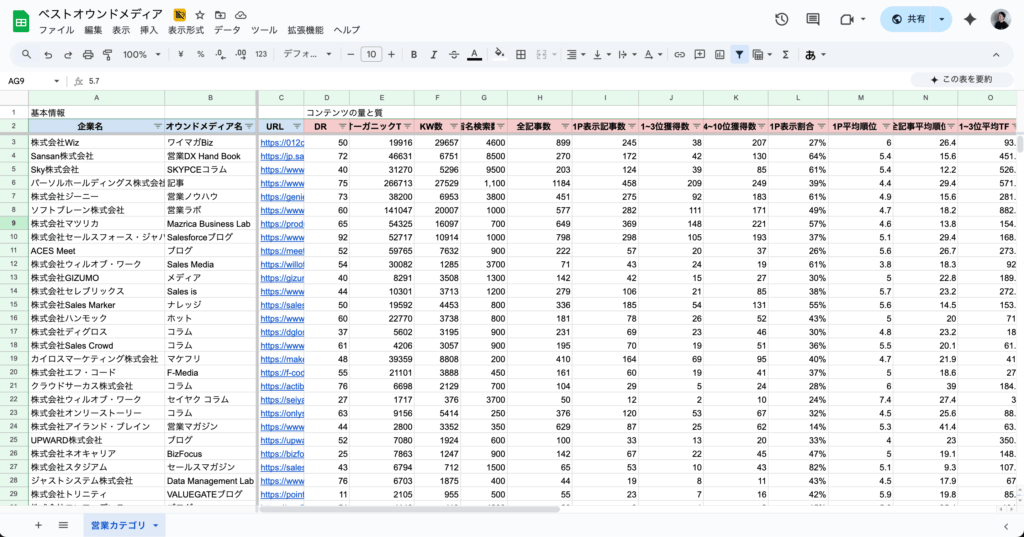
Task: Open the URL column filter dropdown
Action: pyautogui.click(x=296, y=126)
